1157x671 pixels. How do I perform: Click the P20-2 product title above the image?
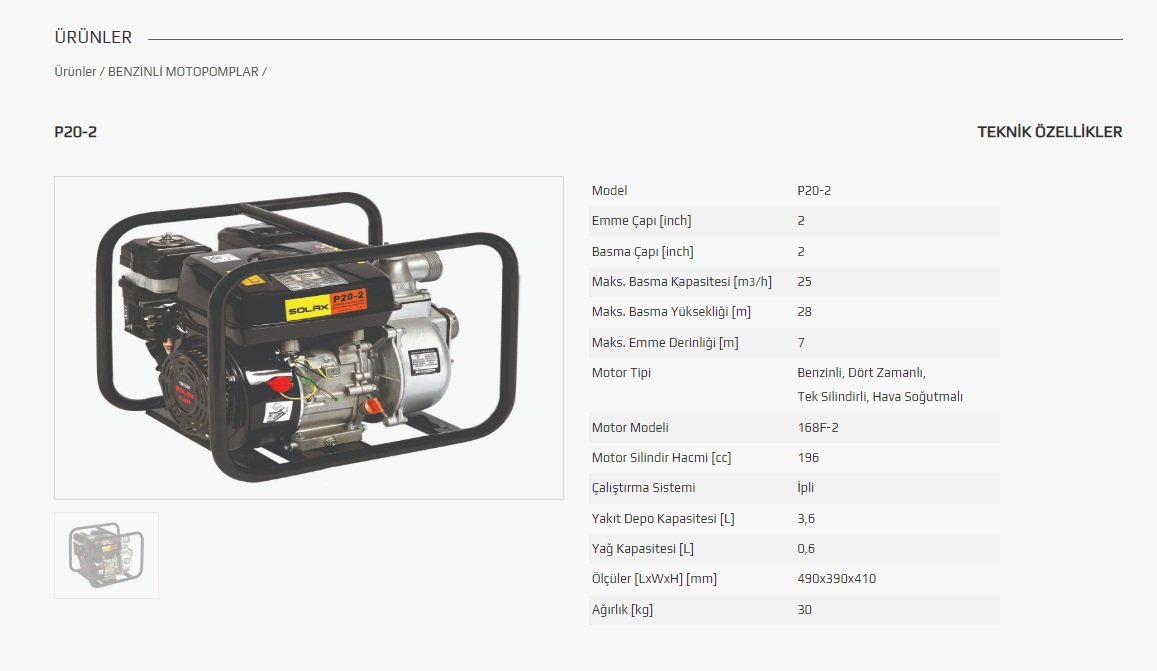[75, 132]
